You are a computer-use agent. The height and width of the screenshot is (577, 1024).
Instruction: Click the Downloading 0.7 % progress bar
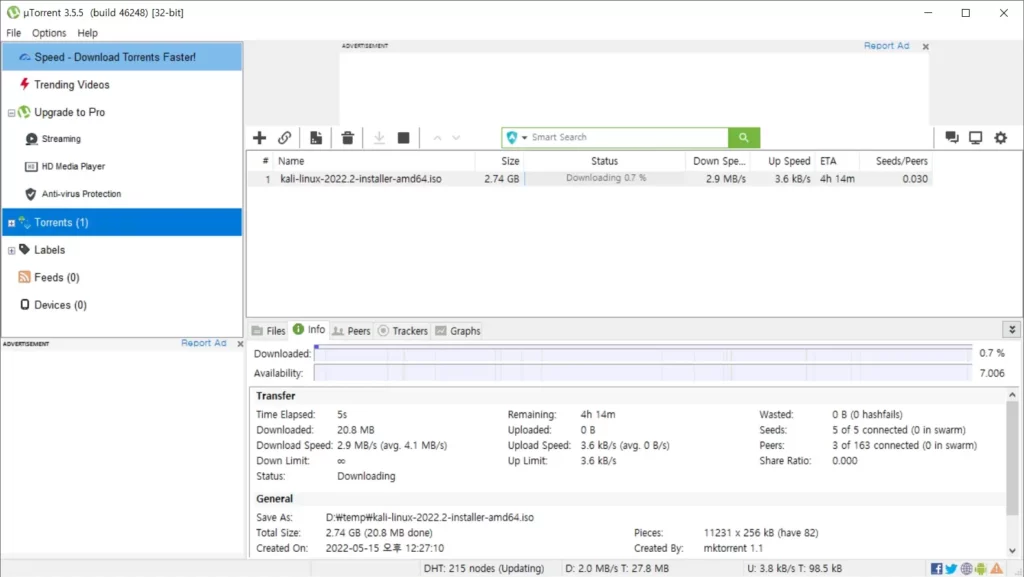pyautogui.click(x=605, y=178)
